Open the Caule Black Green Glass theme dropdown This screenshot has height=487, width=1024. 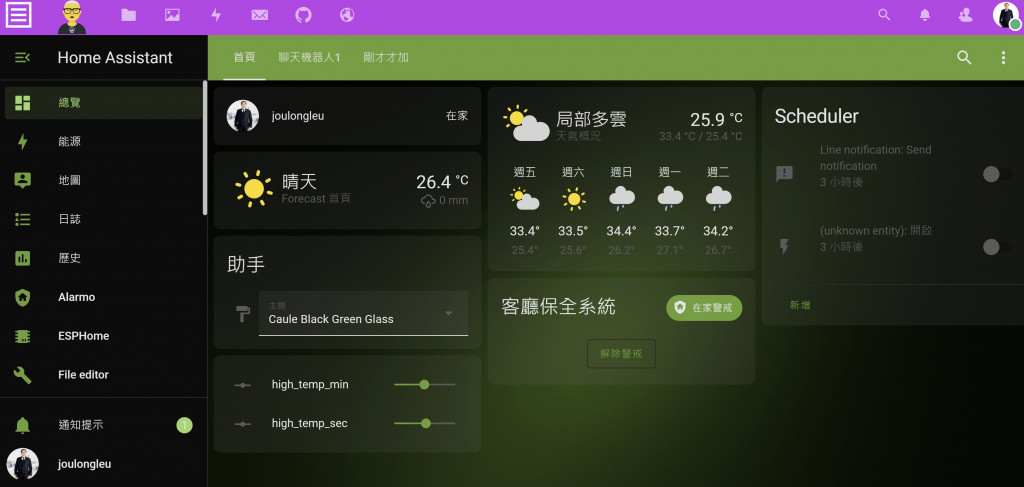[364, 313]
